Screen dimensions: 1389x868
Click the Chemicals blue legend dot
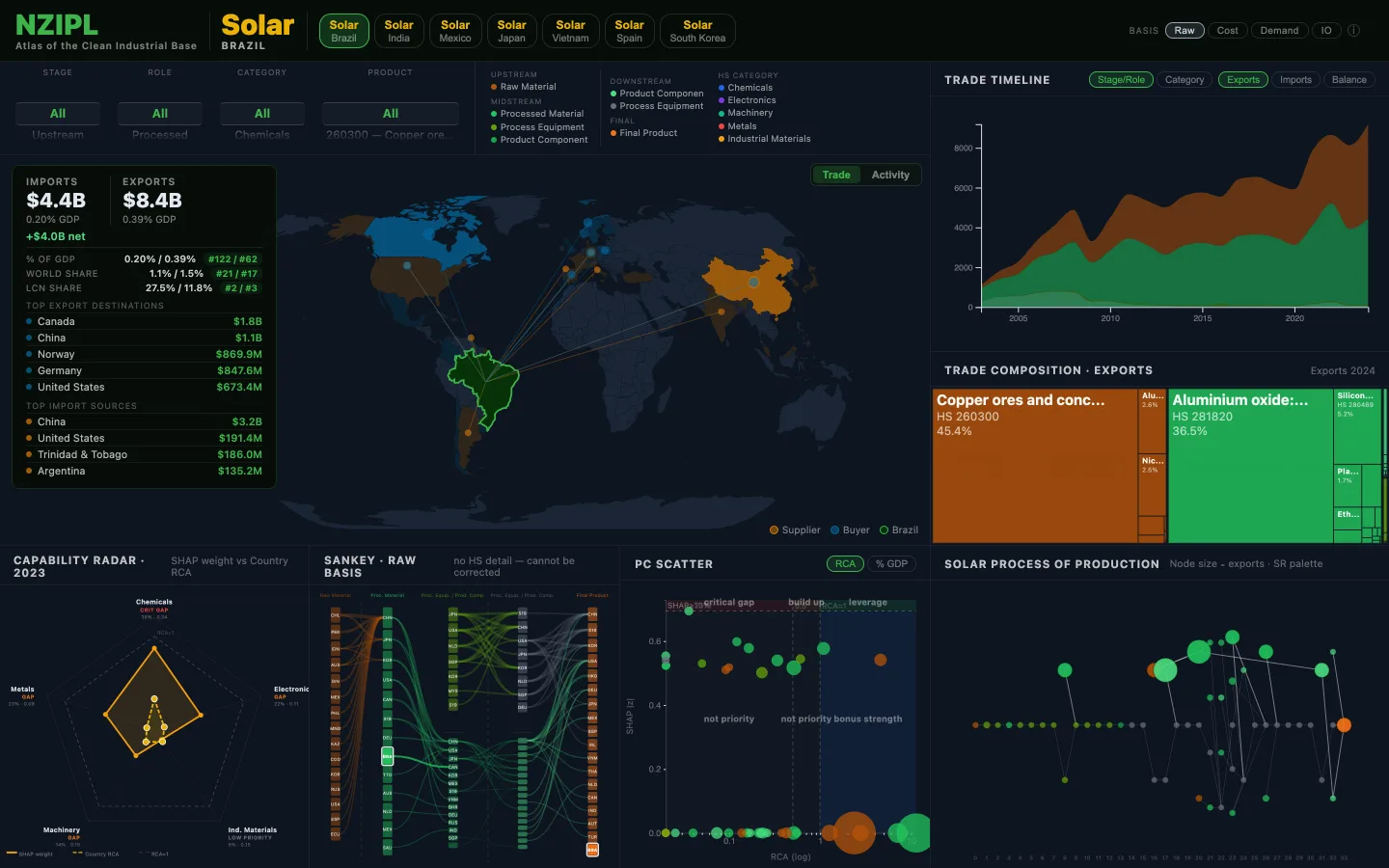pos(722,88)
